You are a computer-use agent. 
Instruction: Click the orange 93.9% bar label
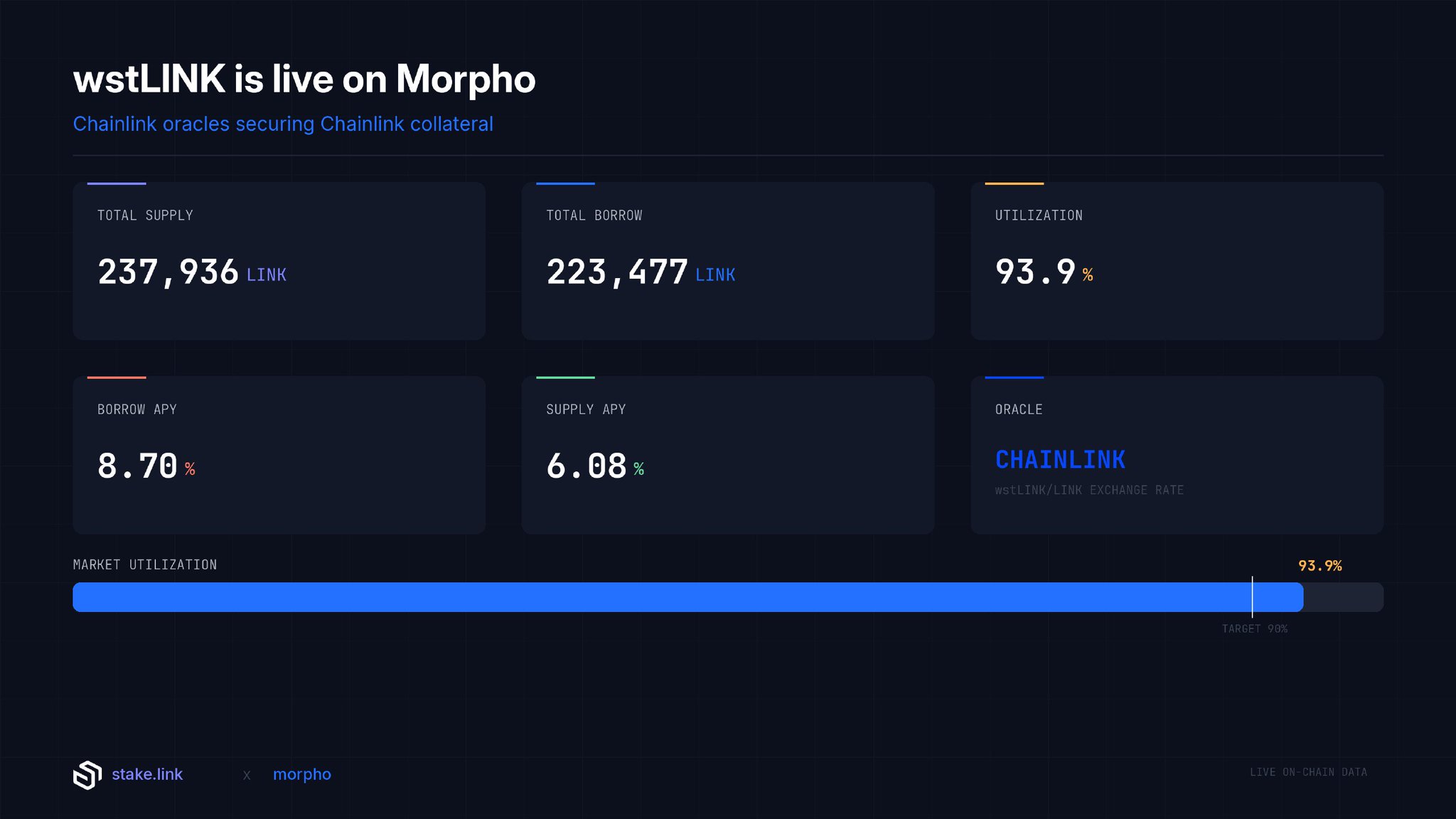pos(1319,566)
